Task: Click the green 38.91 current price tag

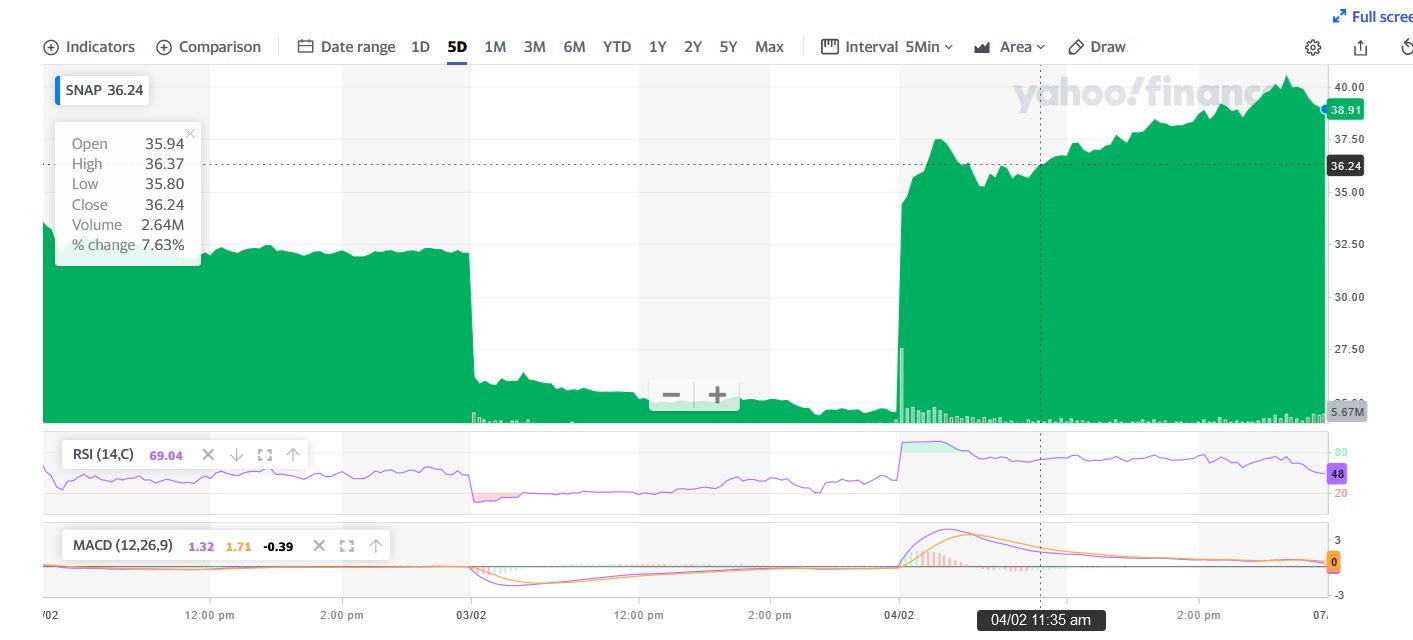Action: (x=1346, y=109)
